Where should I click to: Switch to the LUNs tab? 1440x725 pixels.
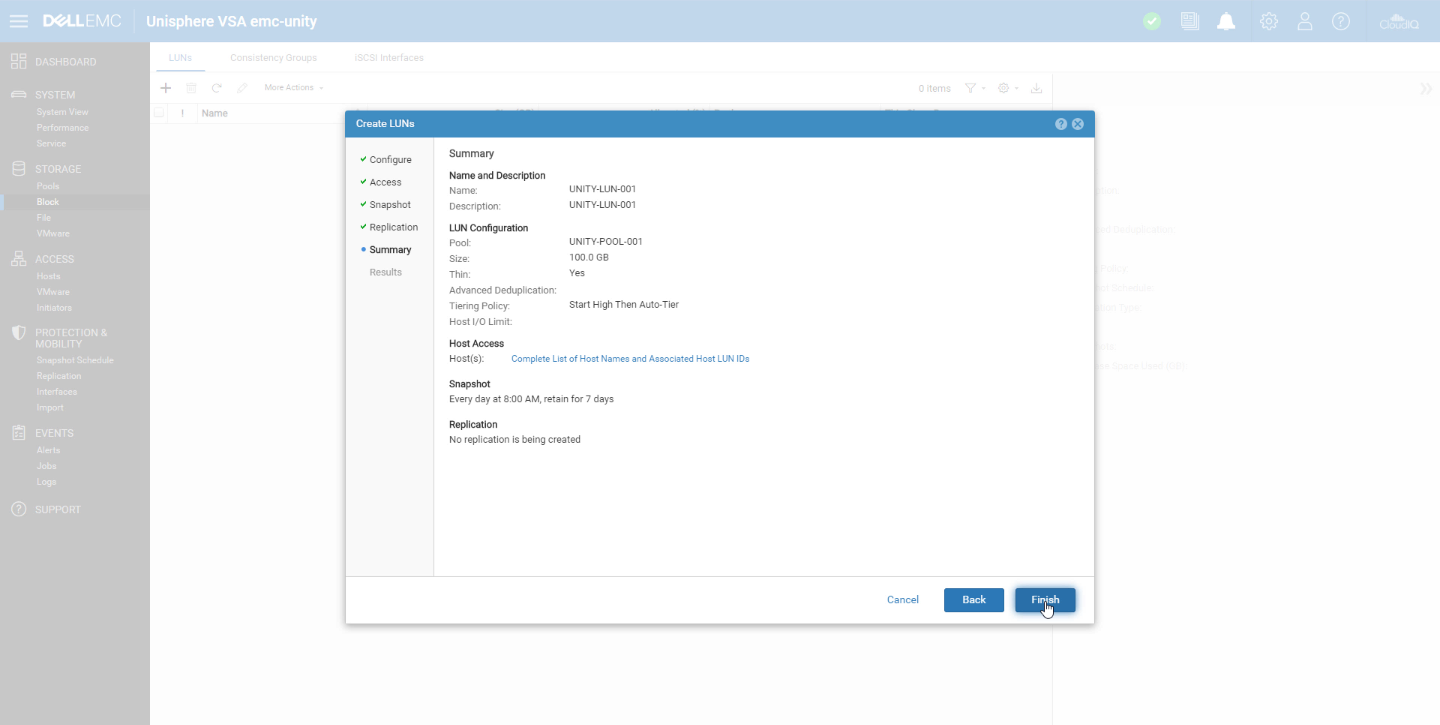180,58
